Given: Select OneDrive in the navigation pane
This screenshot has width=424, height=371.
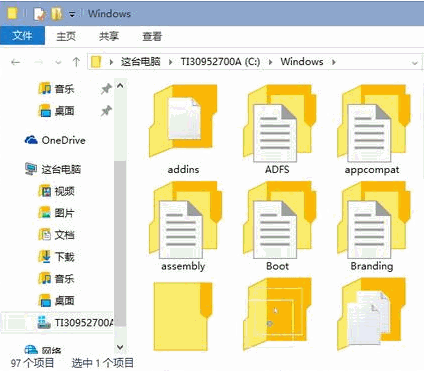Looking at the screenshot, I should [x=55, y=140].
